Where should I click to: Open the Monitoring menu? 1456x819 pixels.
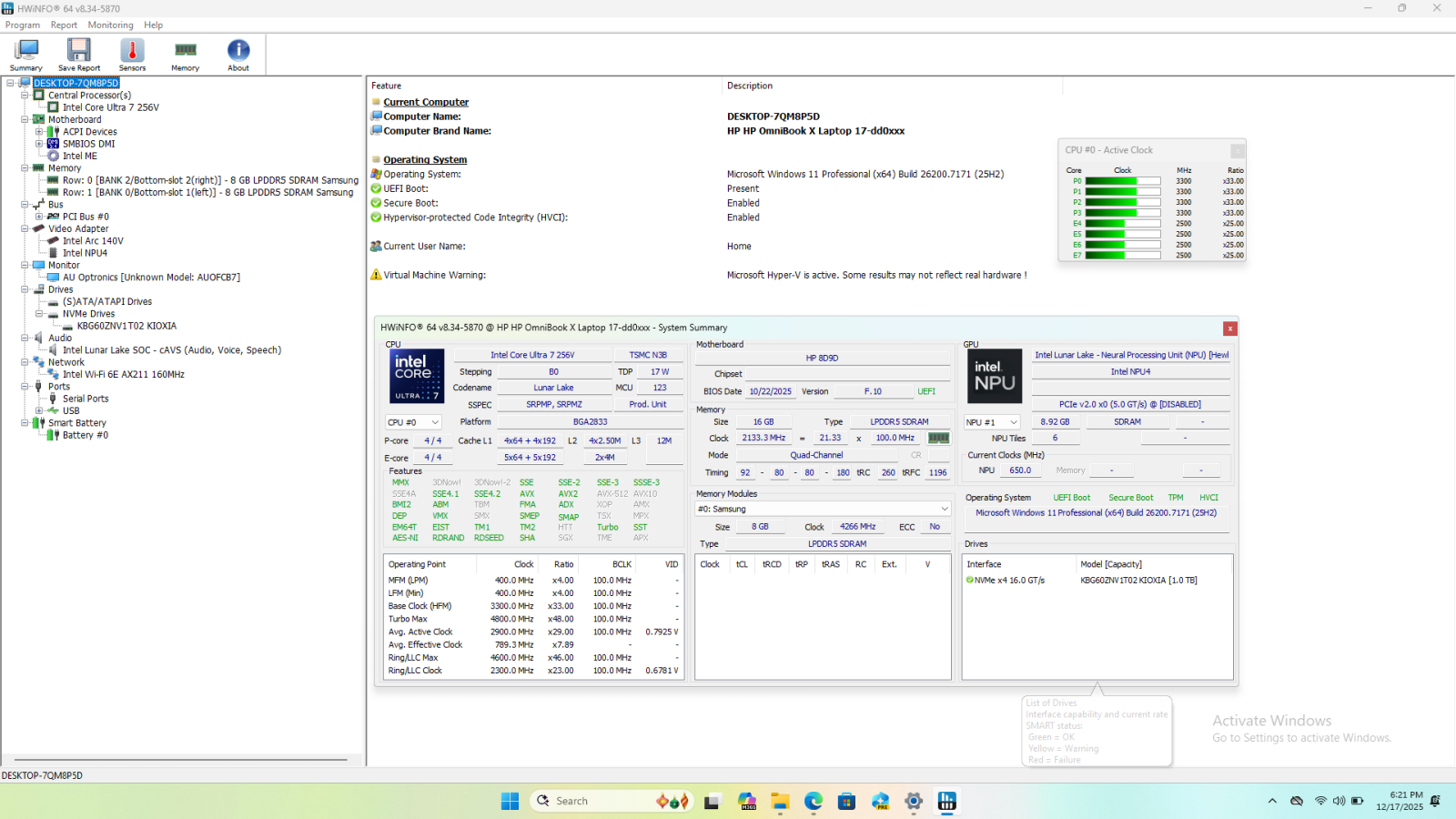110,25
